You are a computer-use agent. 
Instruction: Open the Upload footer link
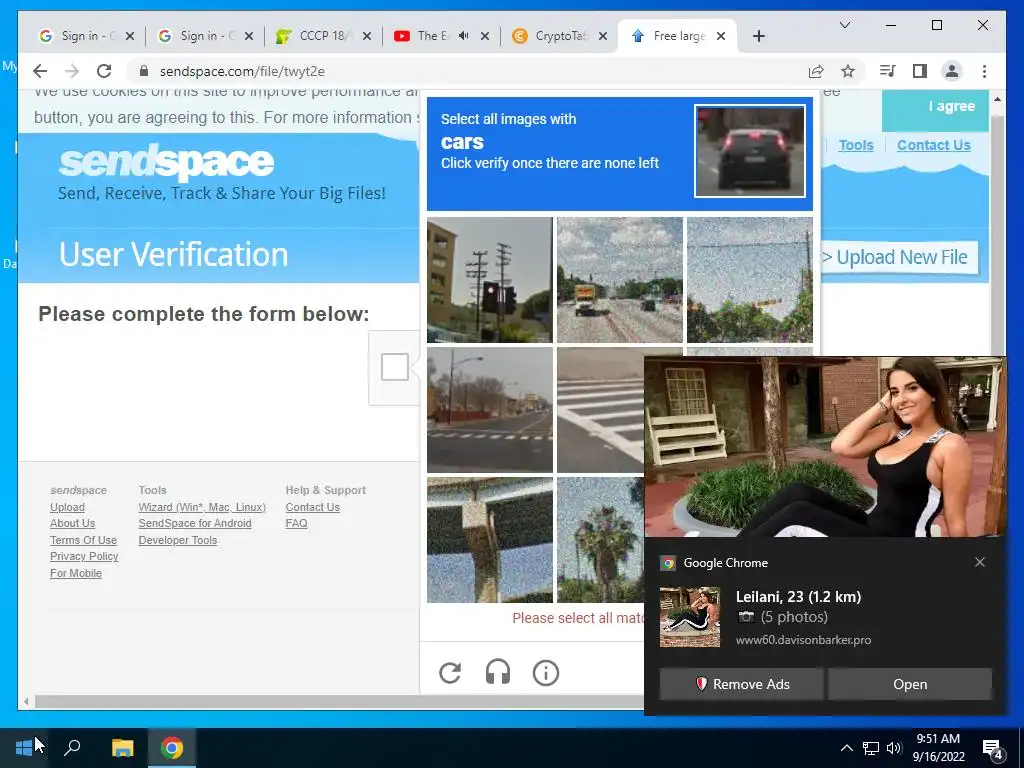coord(67,507)
